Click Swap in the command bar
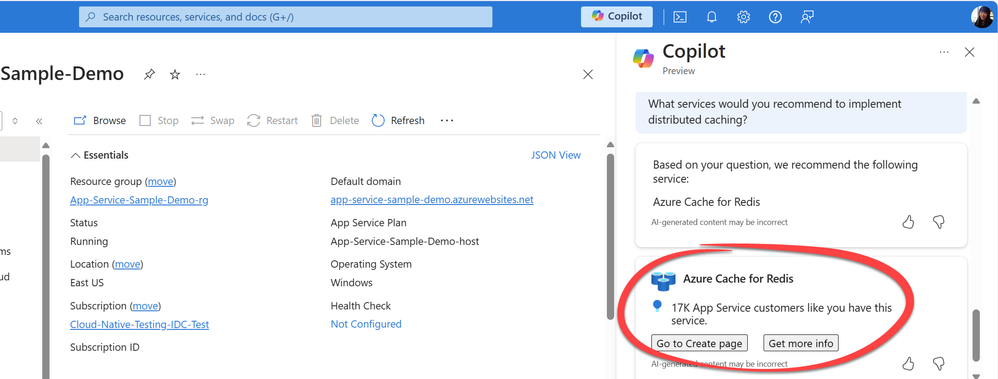This screenshot has height=379, width=998. pyautogui.click(x=213, y=120)
